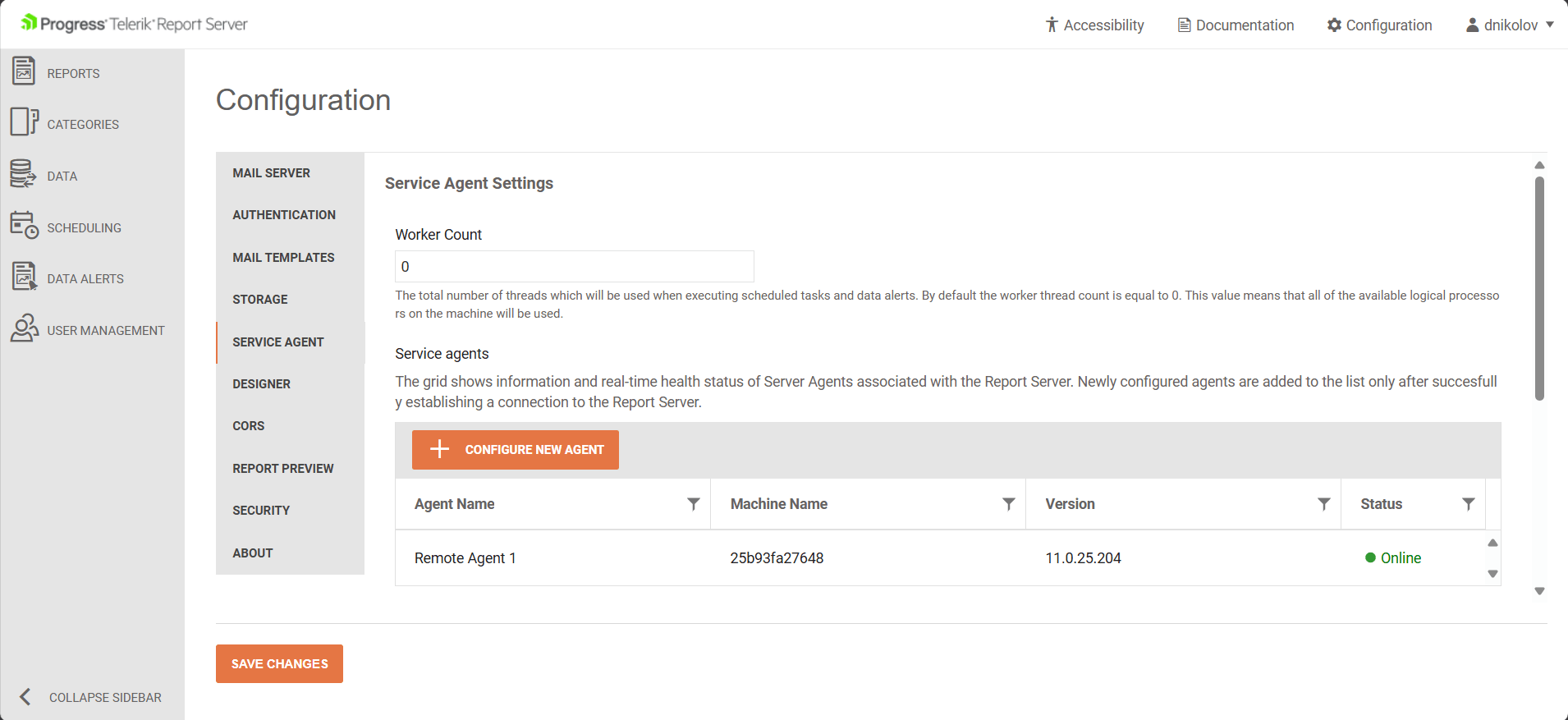This screenshot has width=1568, height=720.
Task: Select the Storage tab
Action: pos(290,300)
